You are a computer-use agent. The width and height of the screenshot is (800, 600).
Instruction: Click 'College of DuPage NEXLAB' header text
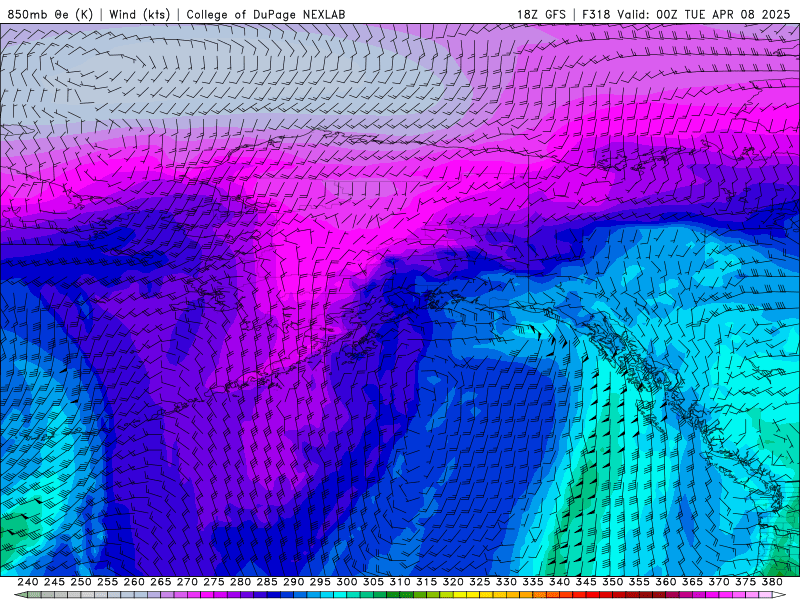pyautogui.click(x=266, y=14)
